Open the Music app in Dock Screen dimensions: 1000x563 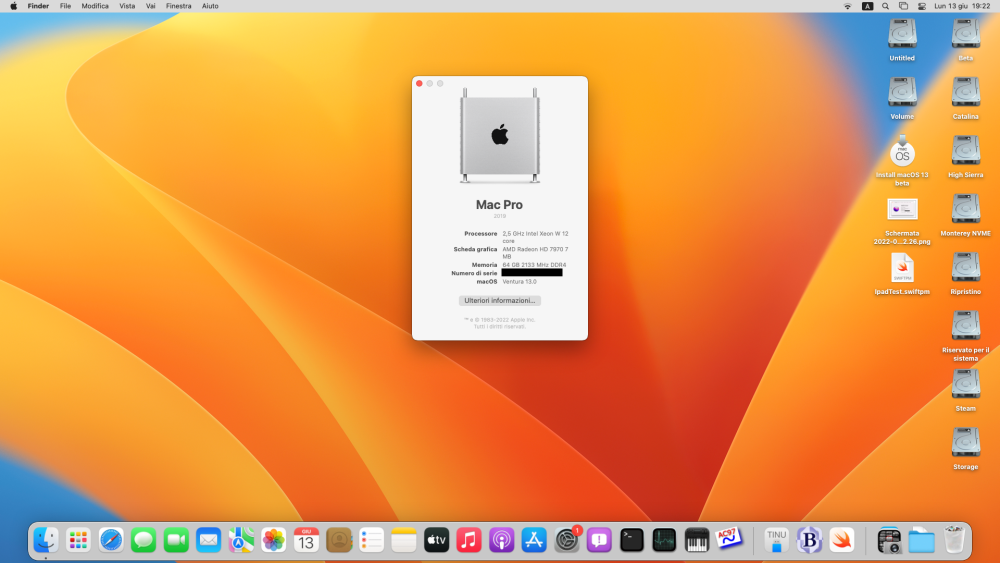coord(469,541)
